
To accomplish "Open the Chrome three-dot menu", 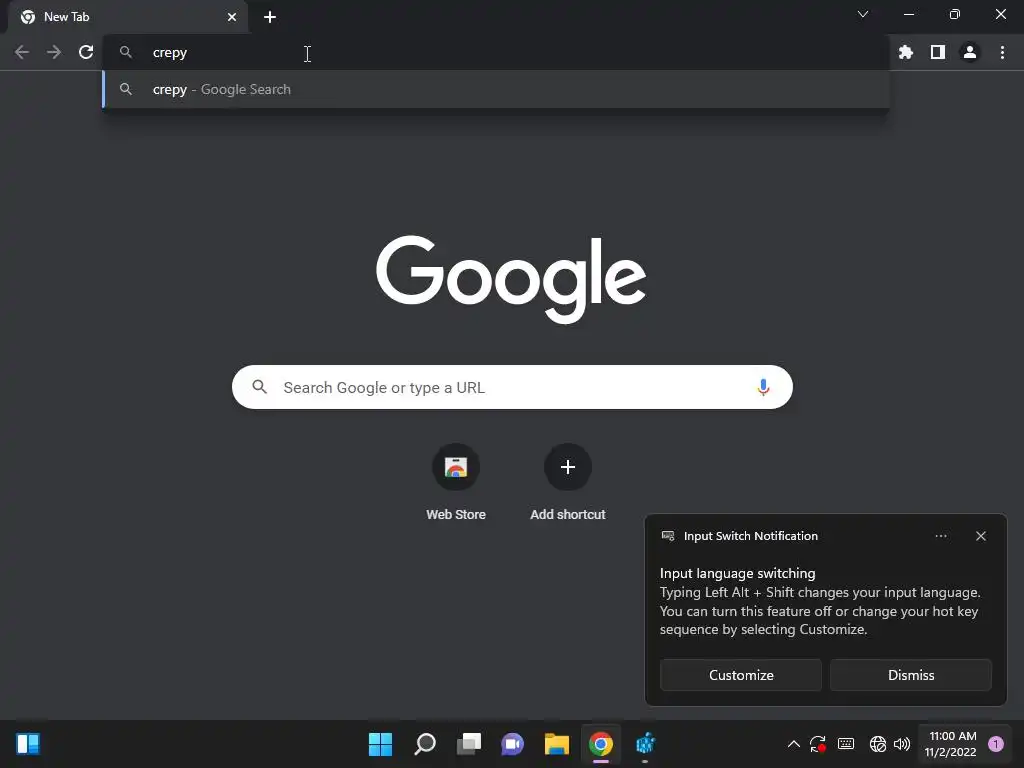I will [1002, 52].
